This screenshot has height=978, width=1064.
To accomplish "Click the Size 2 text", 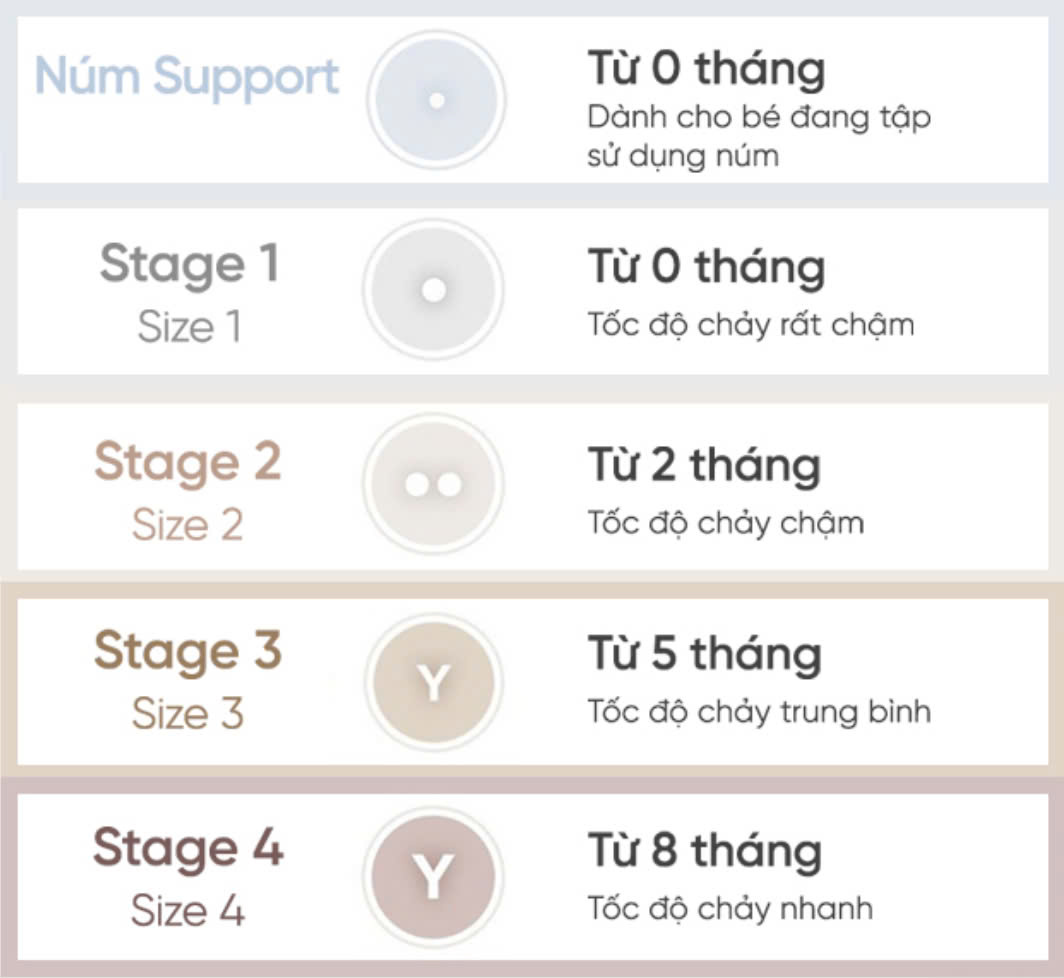I will [188, 525].
